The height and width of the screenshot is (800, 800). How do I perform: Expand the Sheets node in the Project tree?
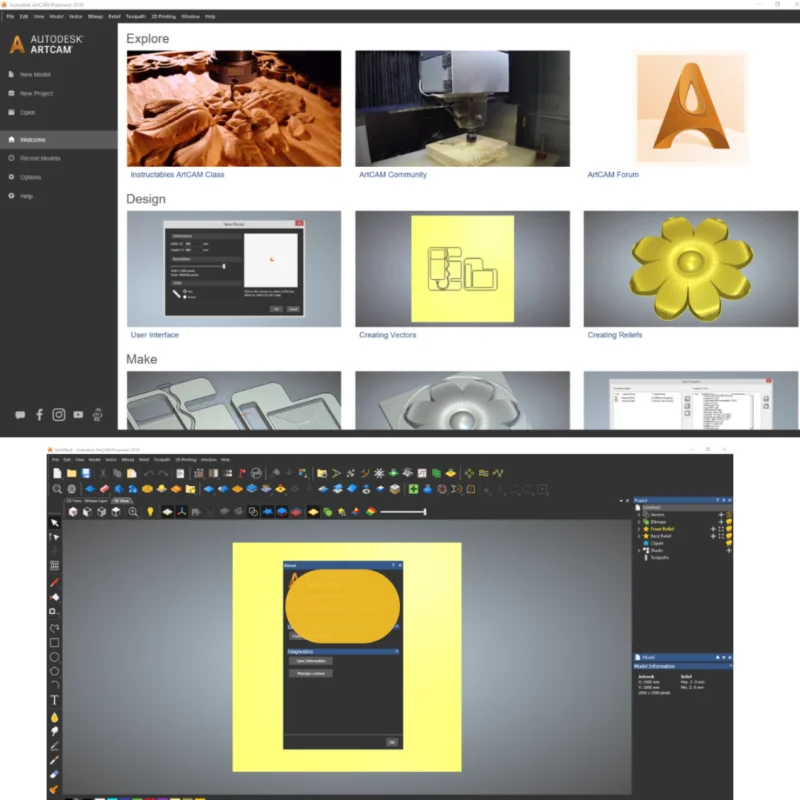(x=637, y=550)
